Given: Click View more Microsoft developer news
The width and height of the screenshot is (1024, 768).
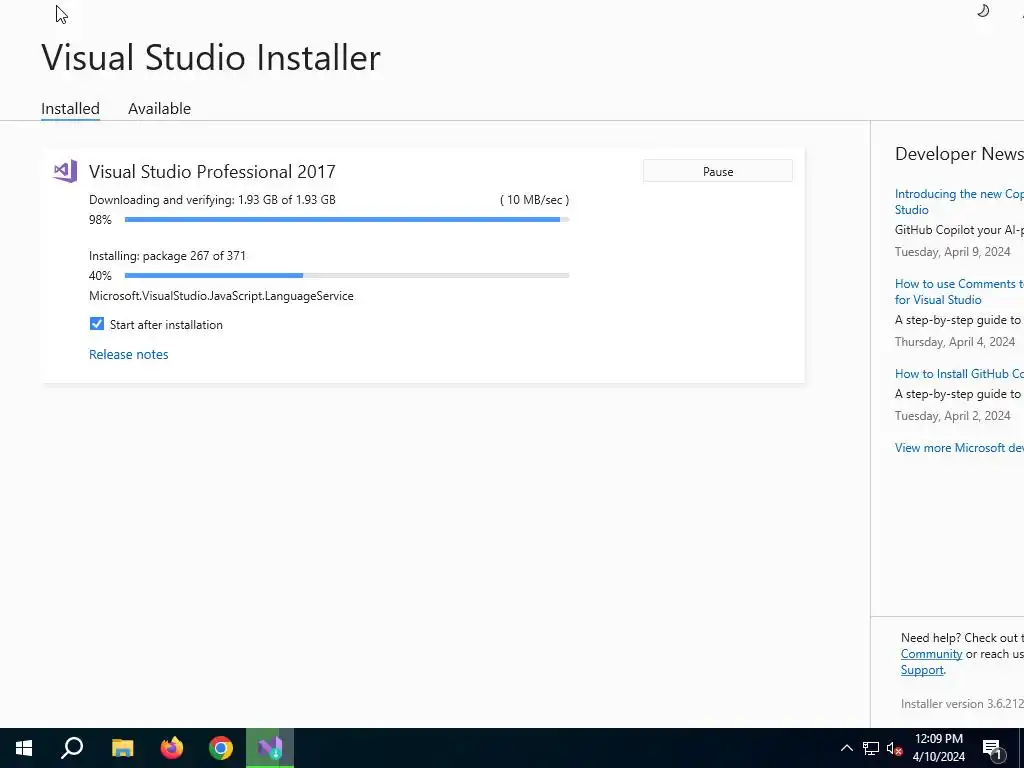Looking at the screenshot, I should pos(959,447).
